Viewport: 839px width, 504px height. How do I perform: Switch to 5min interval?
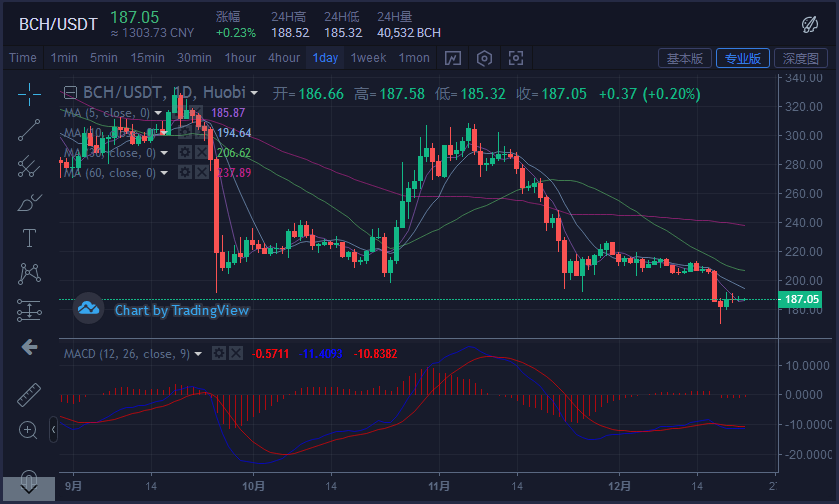tap(103, 58)
